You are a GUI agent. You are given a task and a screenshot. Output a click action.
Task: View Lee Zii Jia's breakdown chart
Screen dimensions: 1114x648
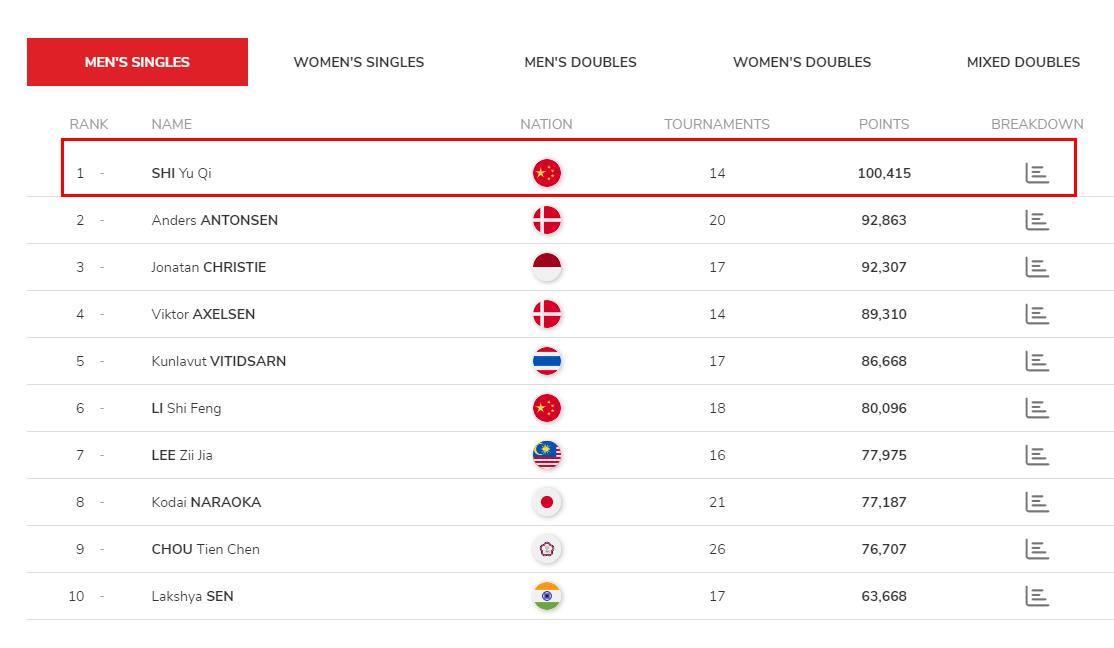[1037, 455]
